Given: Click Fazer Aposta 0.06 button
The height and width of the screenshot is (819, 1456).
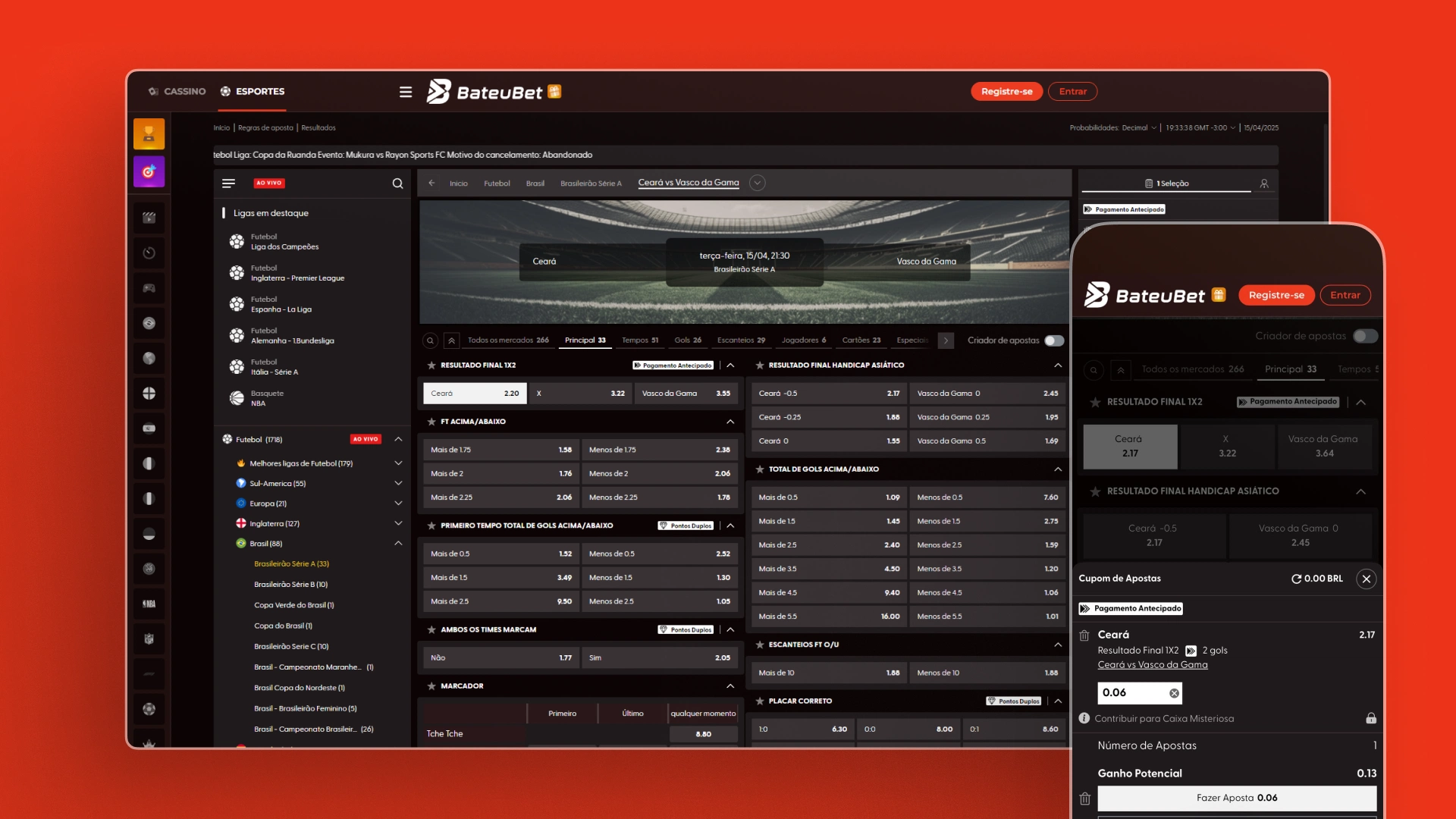Looking at the screenshot, I should click(1237, 798).
